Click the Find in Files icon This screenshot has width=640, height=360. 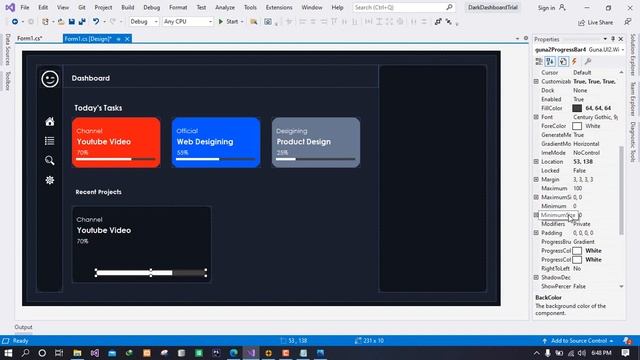coord(253,22)
